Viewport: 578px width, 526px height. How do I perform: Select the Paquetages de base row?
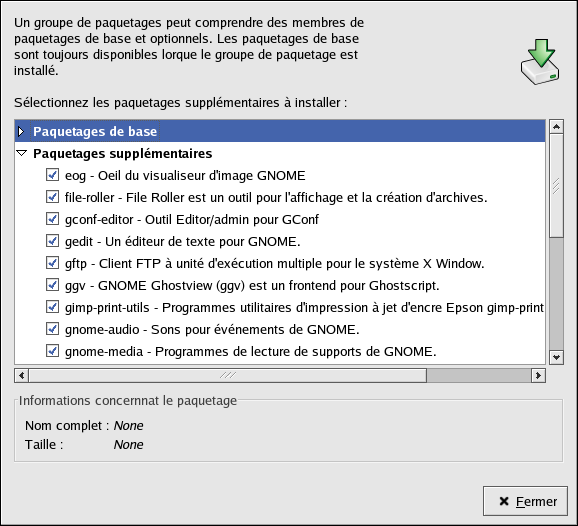[x=280, y=131]
